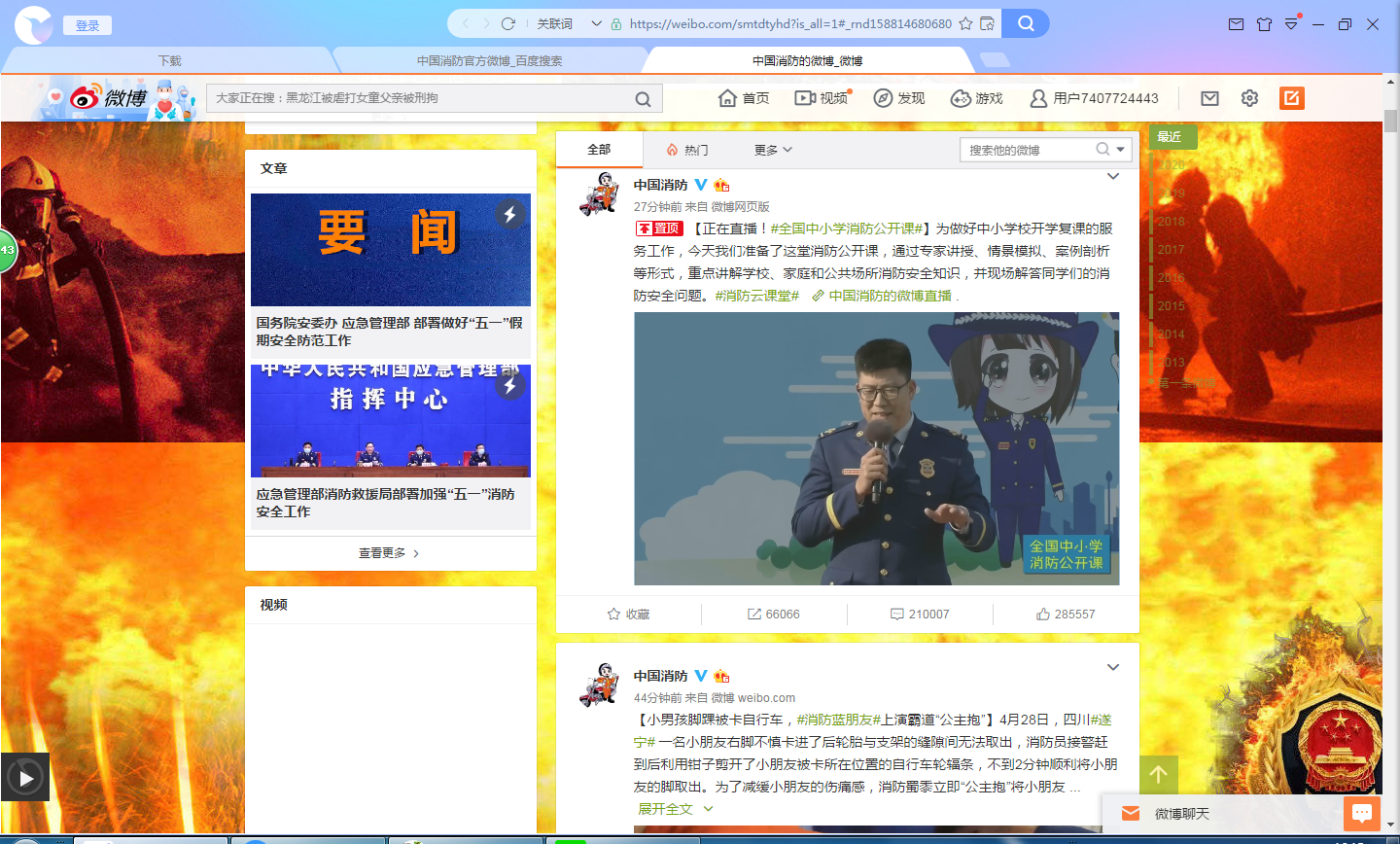Open the pinned post's chevron menu
1400x844 pixels.
(1113, 177)
